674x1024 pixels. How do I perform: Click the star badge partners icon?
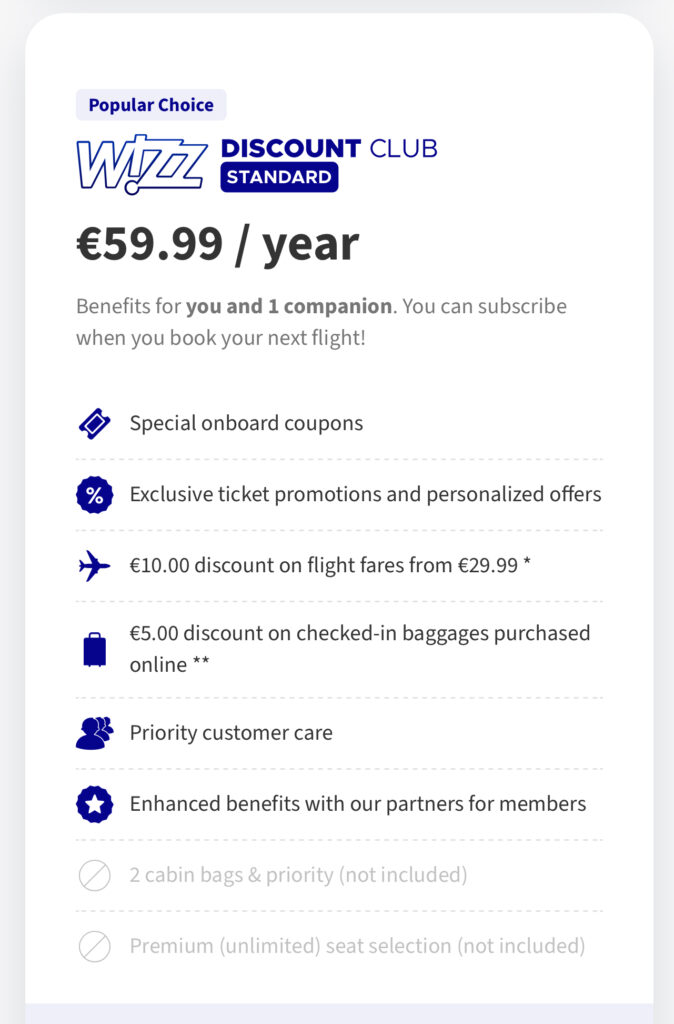[95, 804]
